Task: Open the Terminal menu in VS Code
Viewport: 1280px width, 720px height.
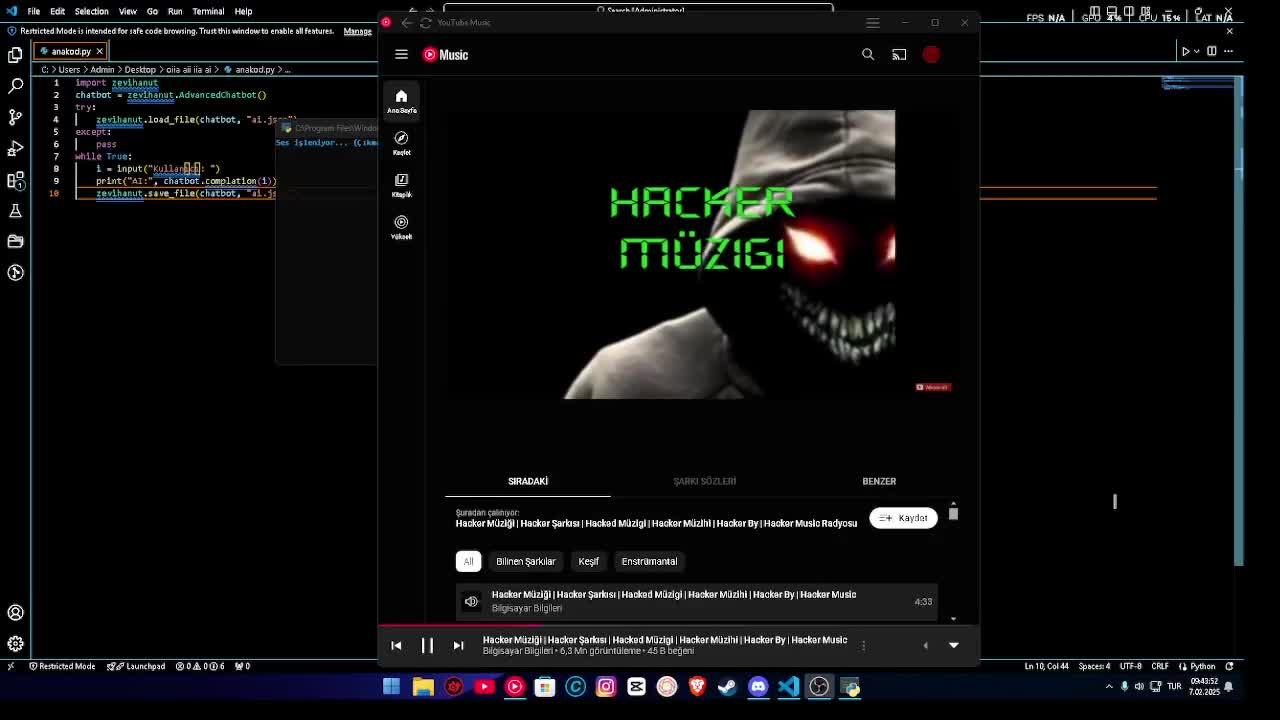Action: click(x=208, y=11)
